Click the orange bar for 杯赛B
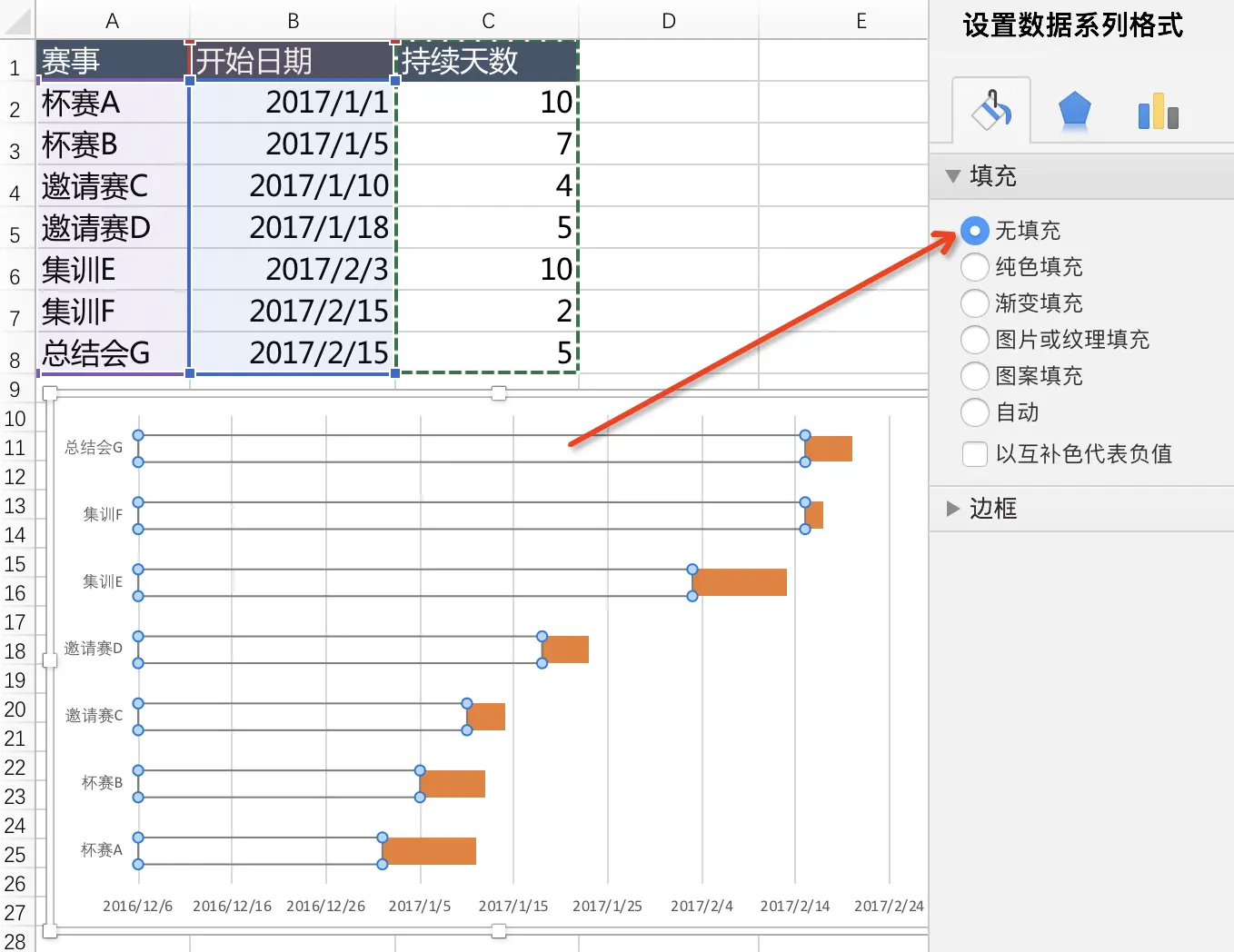 coord(453,784)
